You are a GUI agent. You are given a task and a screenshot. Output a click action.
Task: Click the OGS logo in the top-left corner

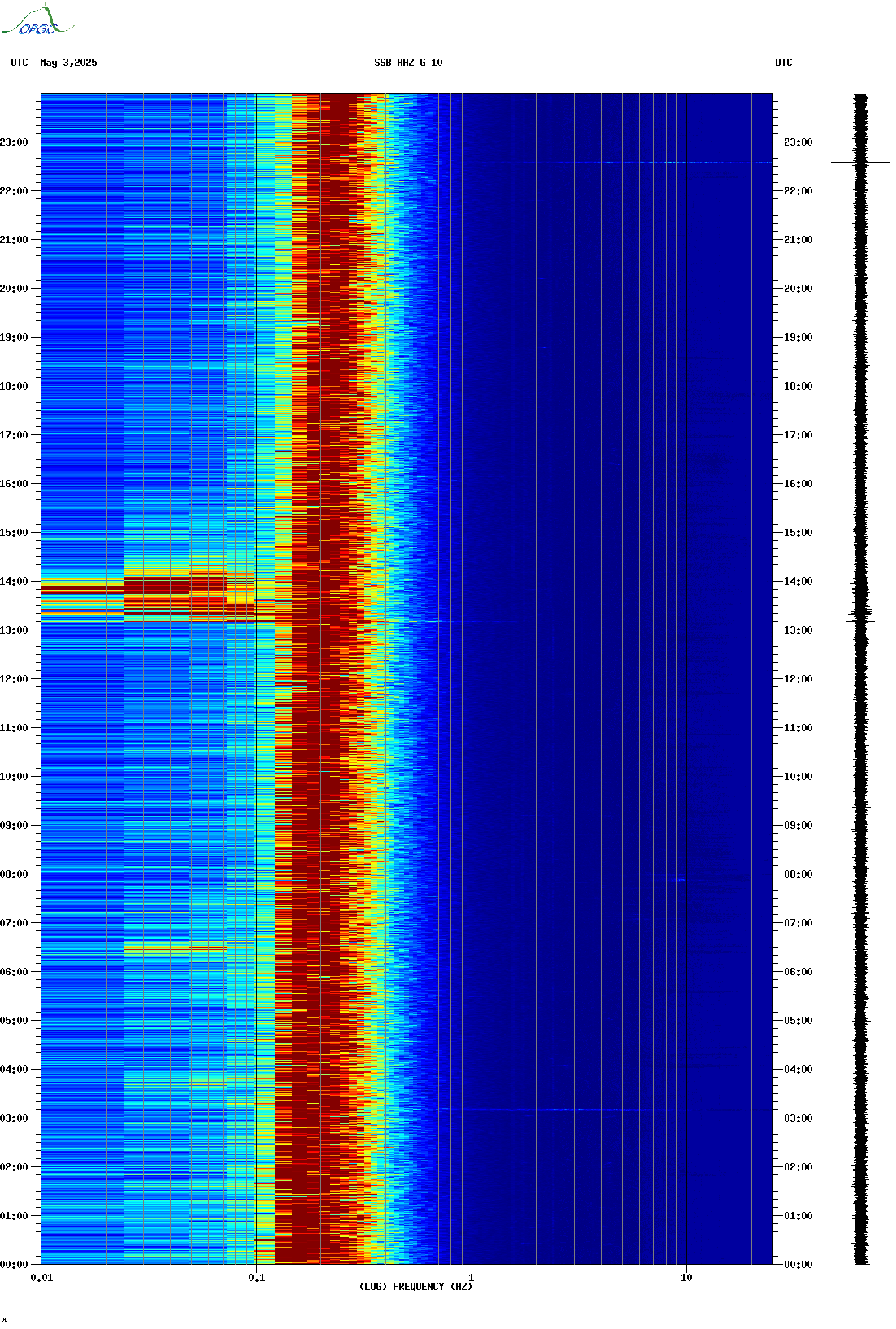click(x=37, y=21)
